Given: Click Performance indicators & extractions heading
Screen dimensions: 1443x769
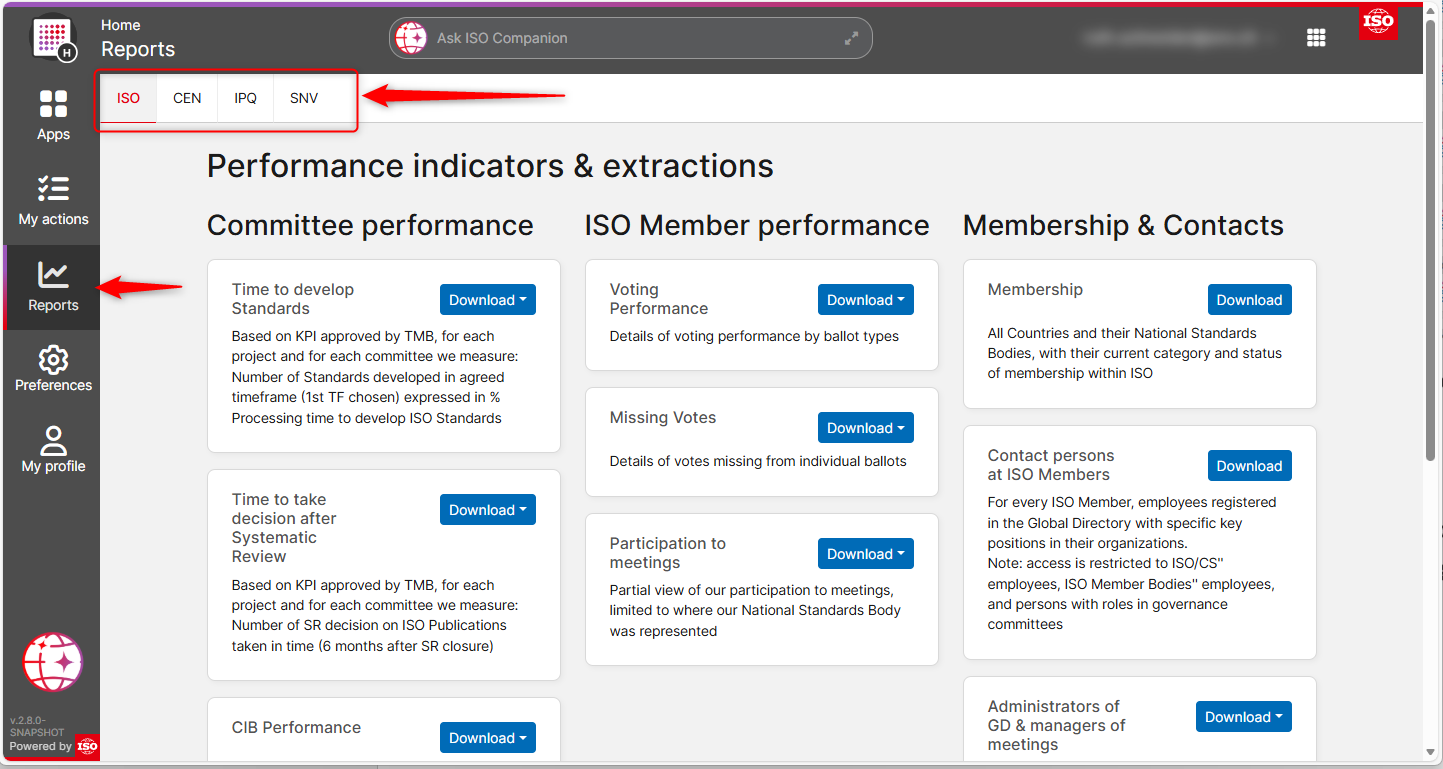Looking at the screenshot, I should tap(490, 166).
